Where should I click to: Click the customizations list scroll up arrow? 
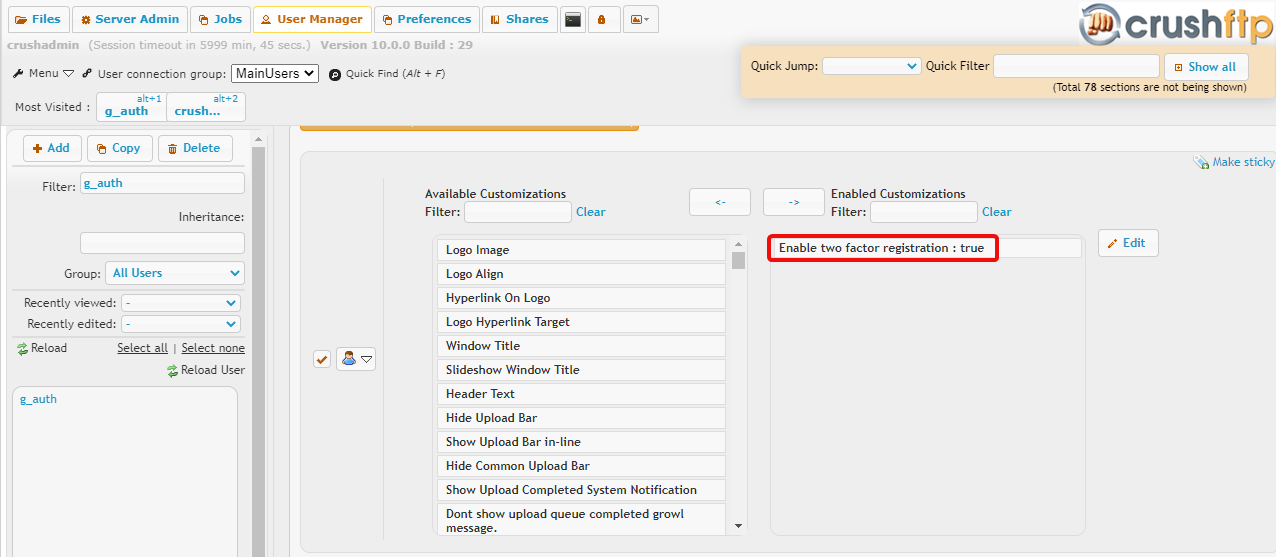[739, 244]
